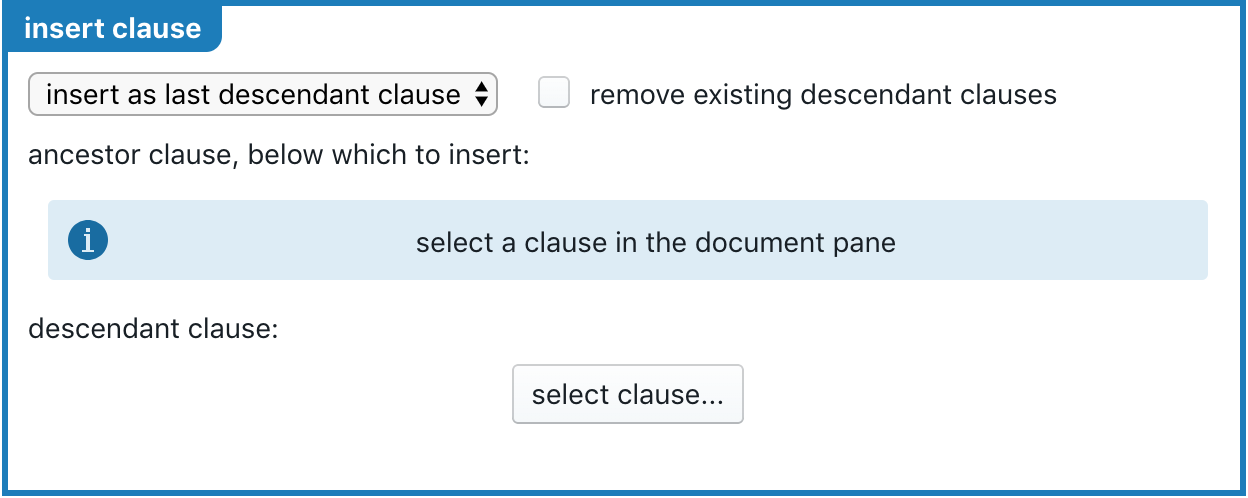The height and width of the screenshot is (498, 1248).
Task: Click the 'remove existing descendant clauses' label text
Action: tap(823, 95)
